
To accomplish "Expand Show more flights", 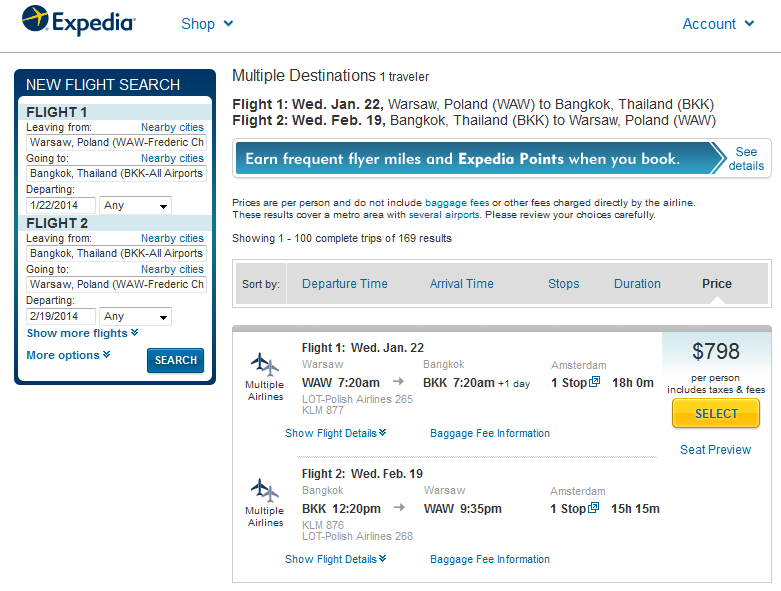I will (82, 333).
